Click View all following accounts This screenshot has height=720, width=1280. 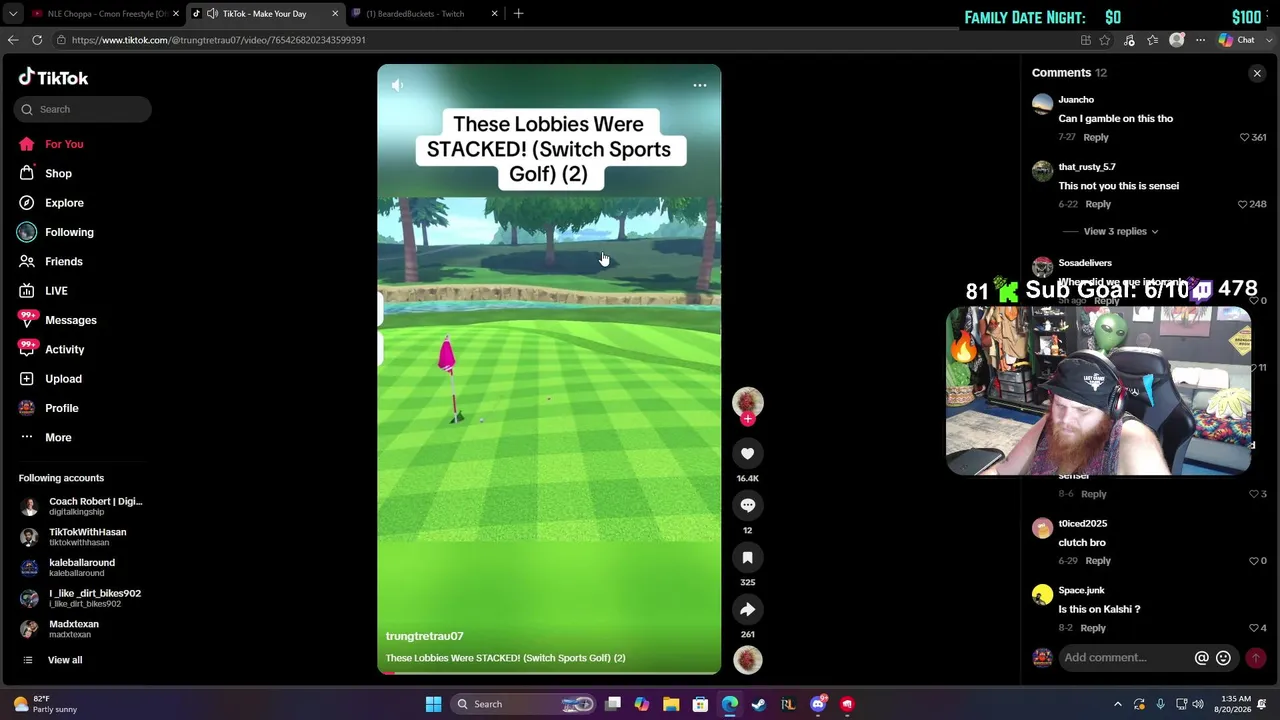[x=65, y=660]
